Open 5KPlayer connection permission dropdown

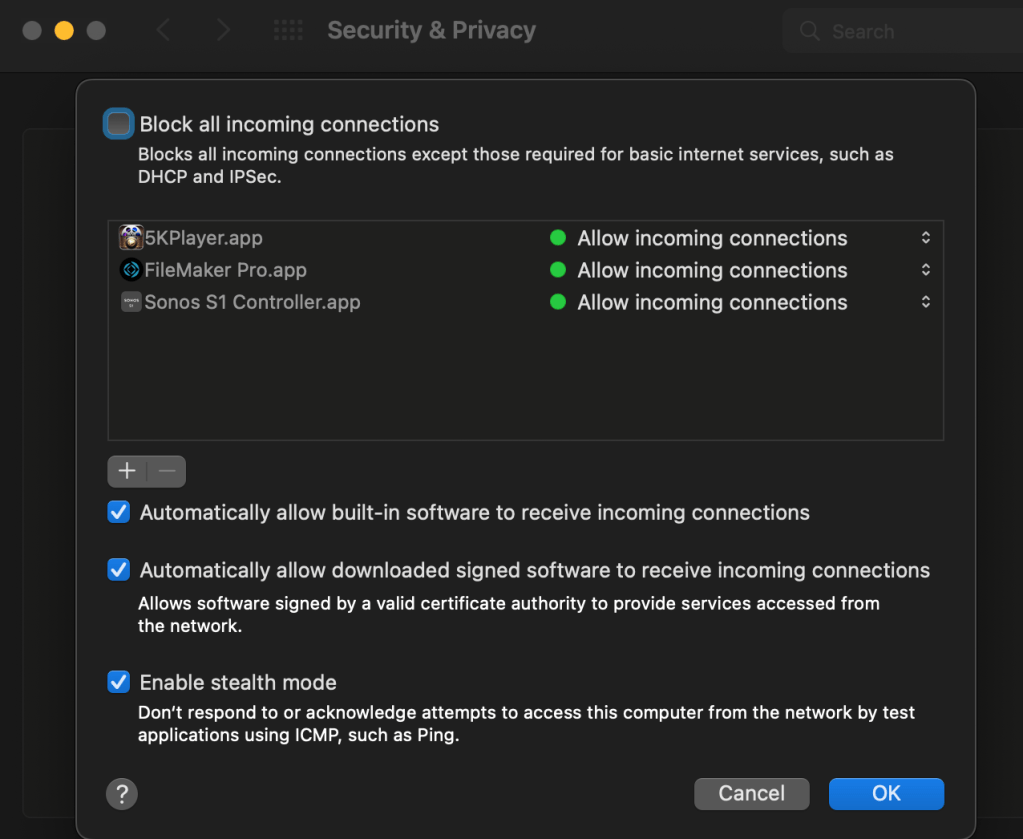[925, 238]
